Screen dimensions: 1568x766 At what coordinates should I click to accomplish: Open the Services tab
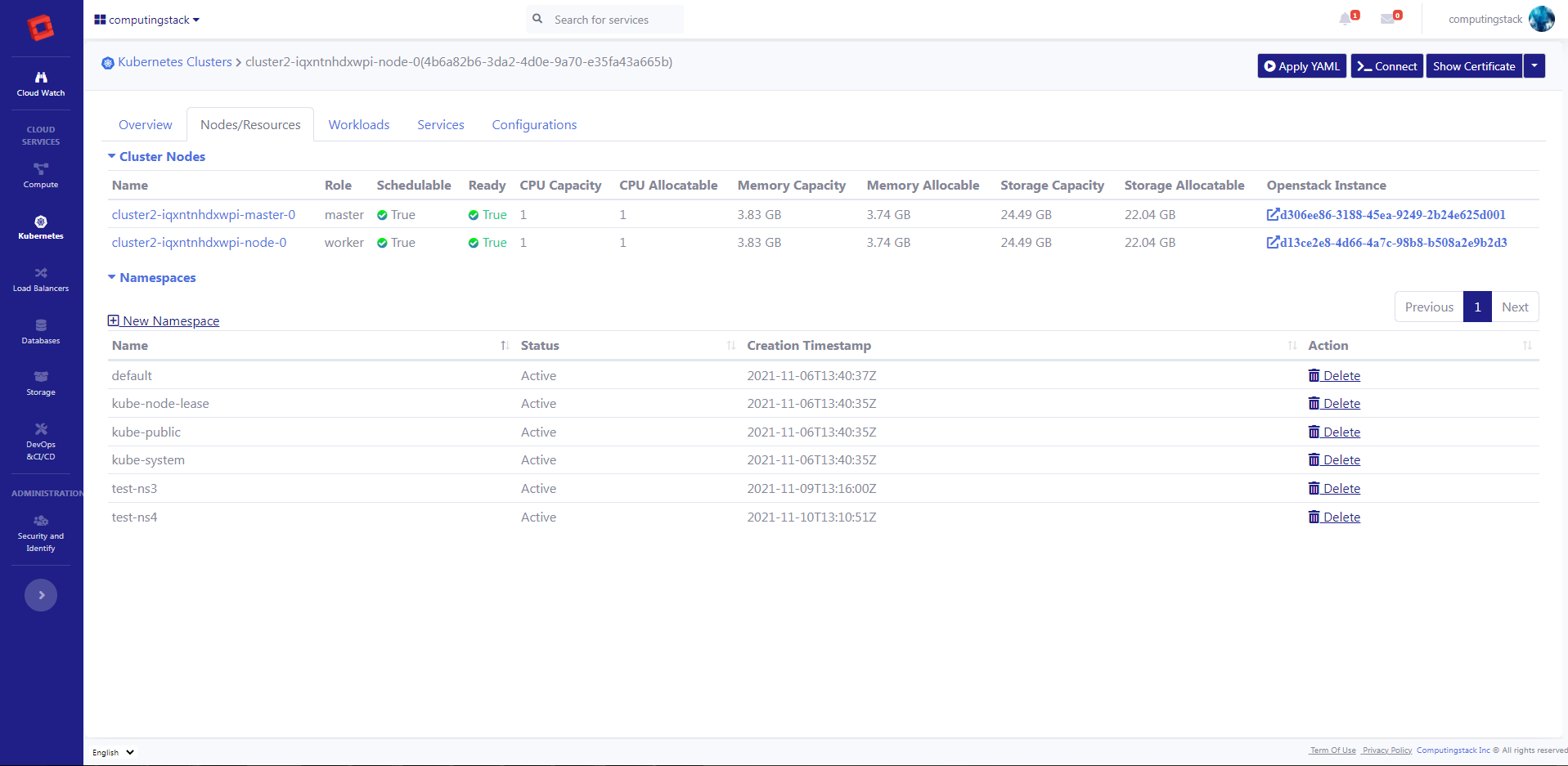[441, 124]
